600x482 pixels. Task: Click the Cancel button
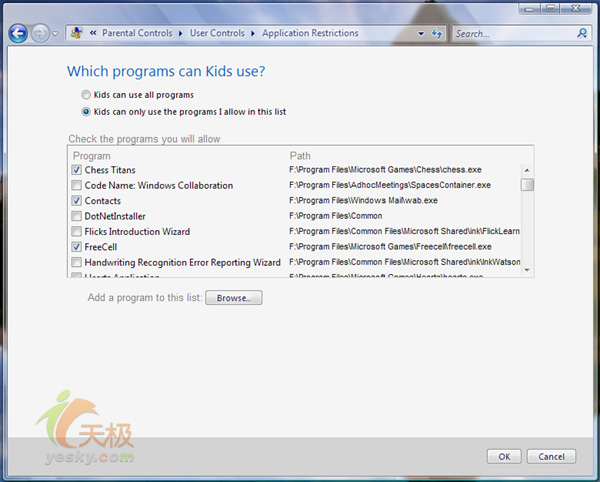click(551, 456)
